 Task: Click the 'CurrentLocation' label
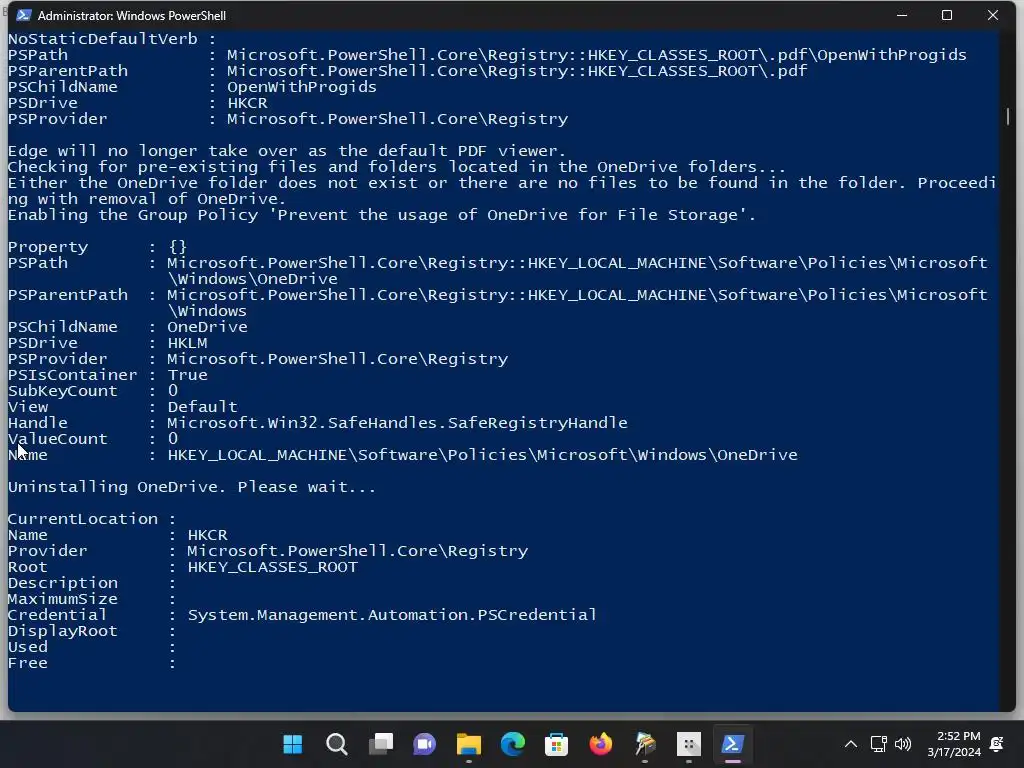pos(83,519)
